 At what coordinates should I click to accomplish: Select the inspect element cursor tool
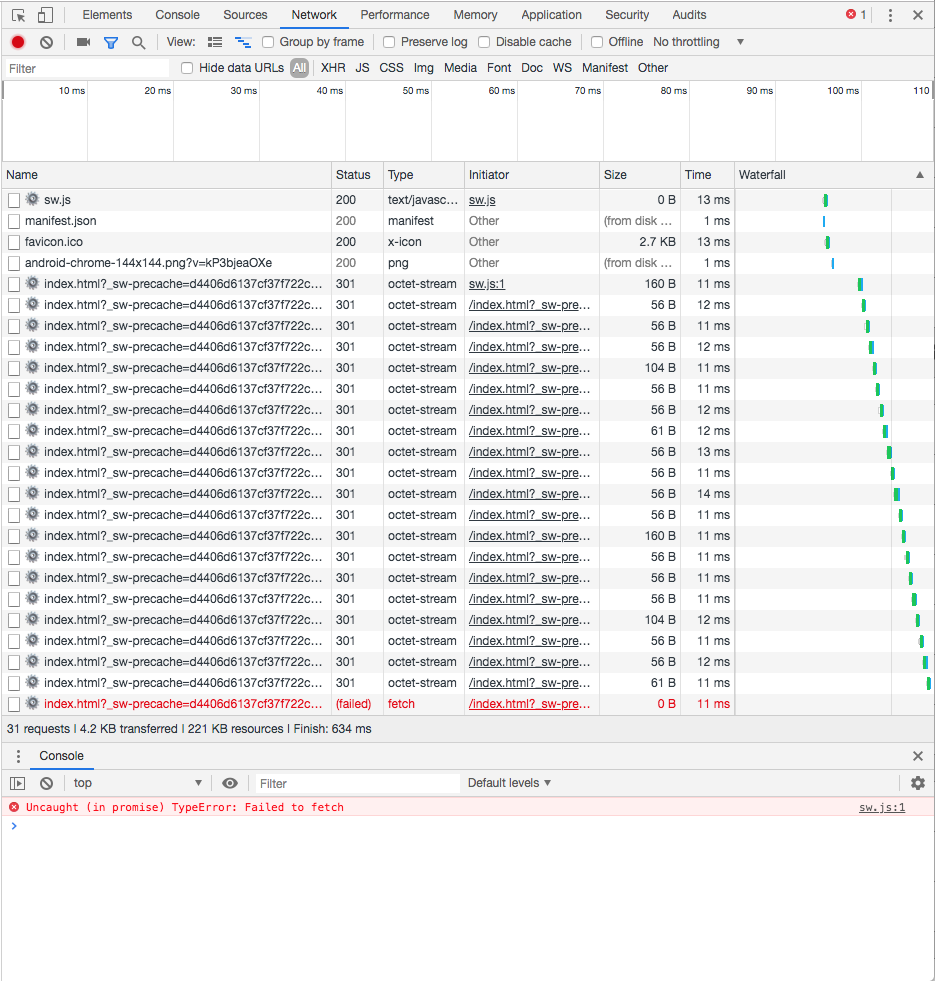pos(17,14)
